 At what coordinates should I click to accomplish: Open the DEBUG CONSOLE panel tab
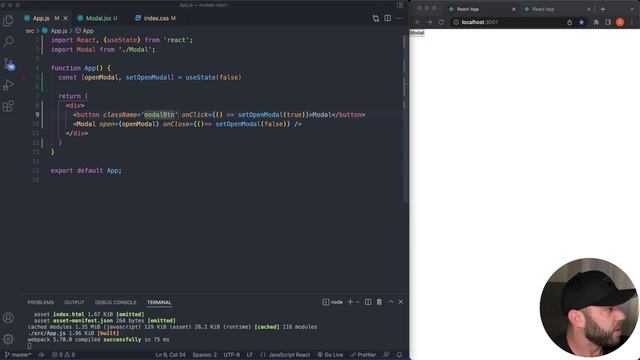pyautogui.click(x=116, y=302)
